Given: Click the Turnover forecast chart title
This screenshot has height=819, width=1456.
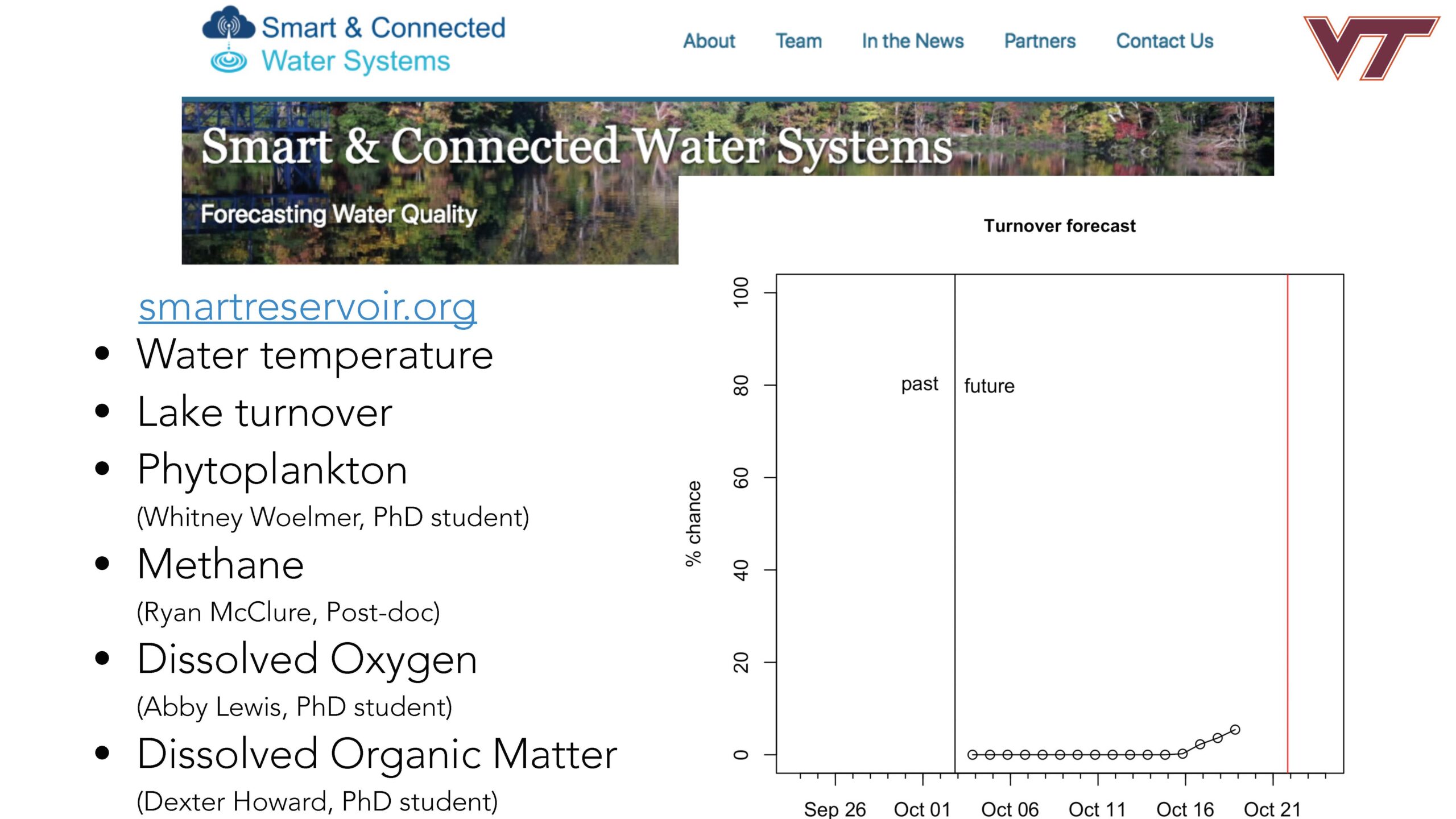Looking at the screenshot, I should coord(1060,226).
